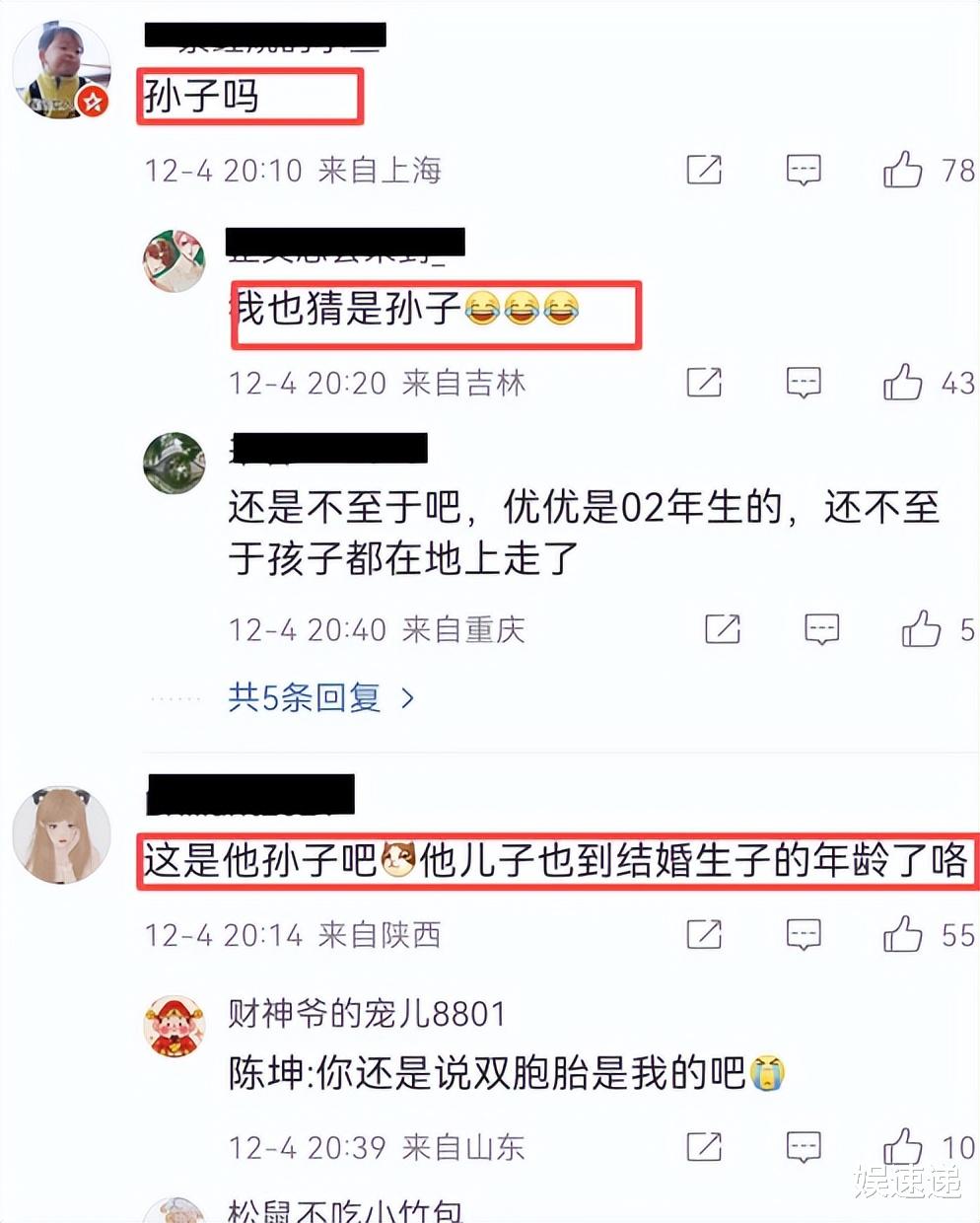Screen dimensions: 980x1223
Task: Open reply box for the 重庆 comment
Action: point(822,629)
